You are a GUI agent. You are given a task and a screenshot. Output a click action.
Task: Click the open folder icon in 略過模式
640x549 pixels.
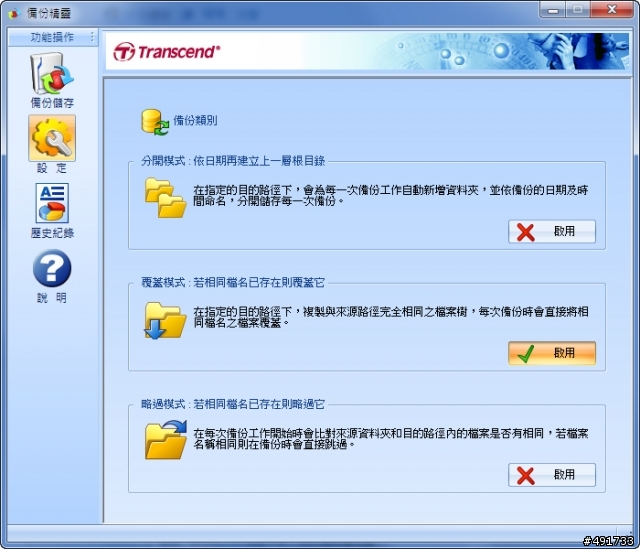166,440
